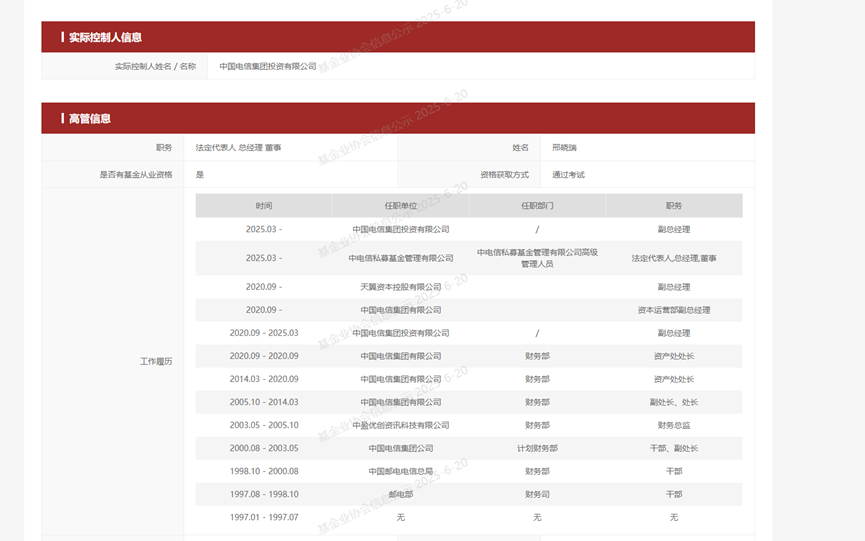Click the 任职部门 column header
Screen dimensions: 865x541
coord(537,206)
